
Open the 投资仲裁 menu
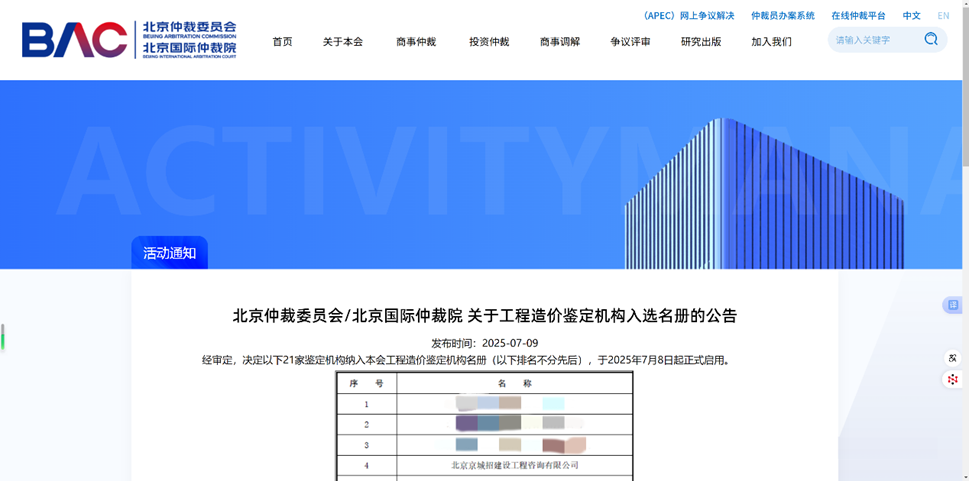489,42
